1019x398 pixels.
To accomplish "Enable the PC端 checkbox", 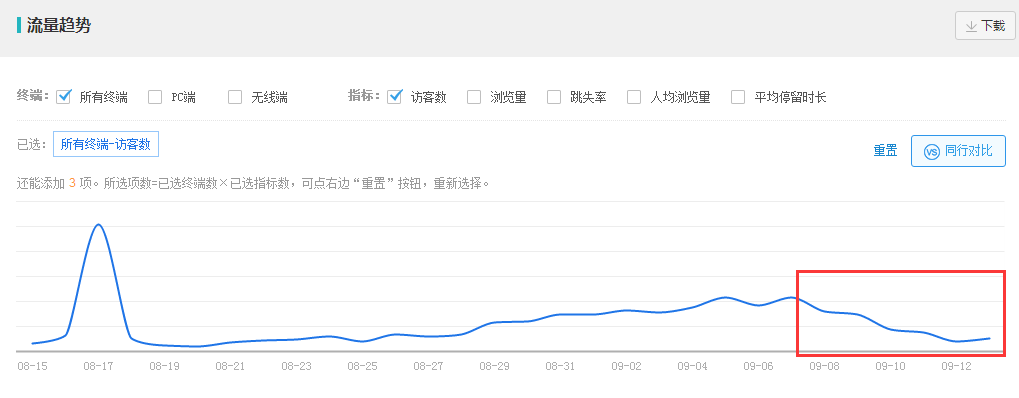I will [x=155, y=98].
